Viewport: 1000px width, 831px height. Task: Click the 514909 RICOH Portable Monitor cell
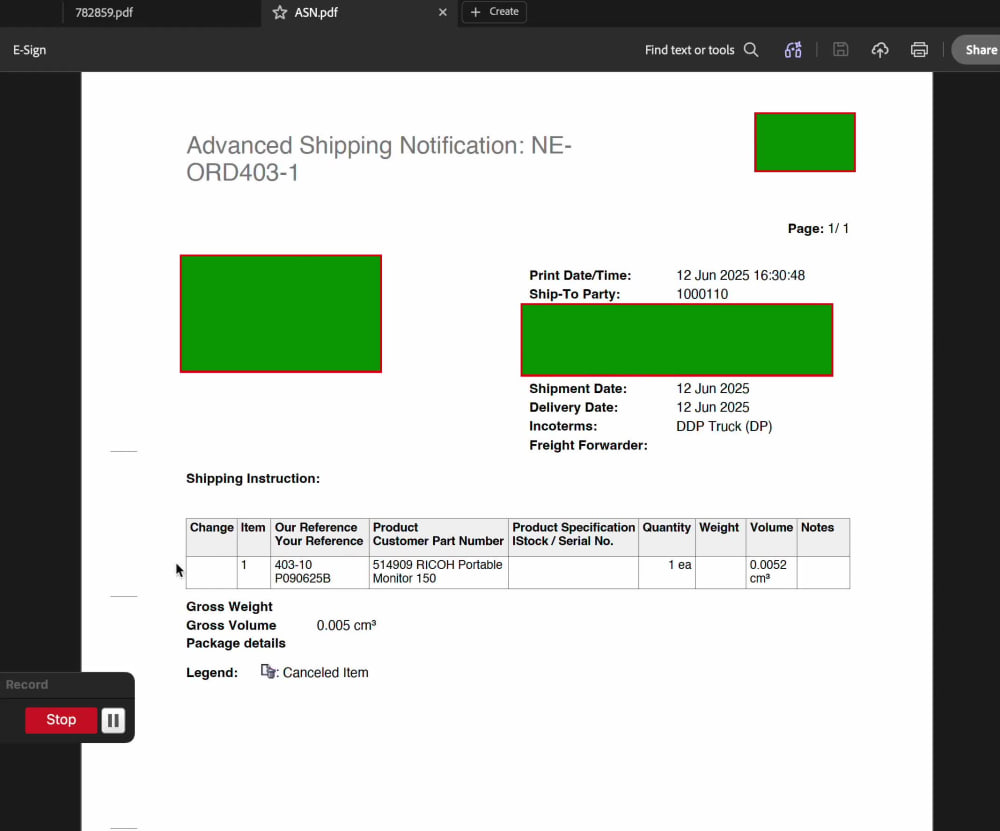click(x=438, y=571)
